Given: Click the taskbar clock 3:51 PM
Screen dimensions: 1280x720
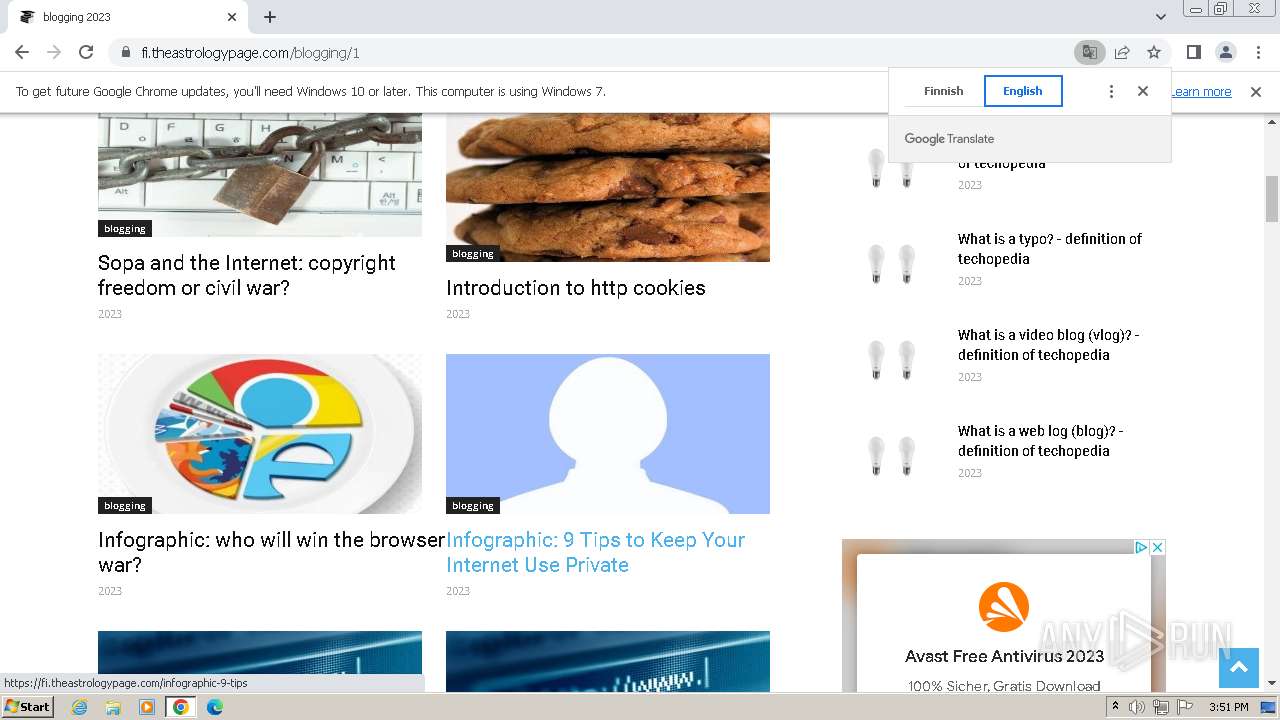Looking at the screenshot, I should click(1228, 707).
